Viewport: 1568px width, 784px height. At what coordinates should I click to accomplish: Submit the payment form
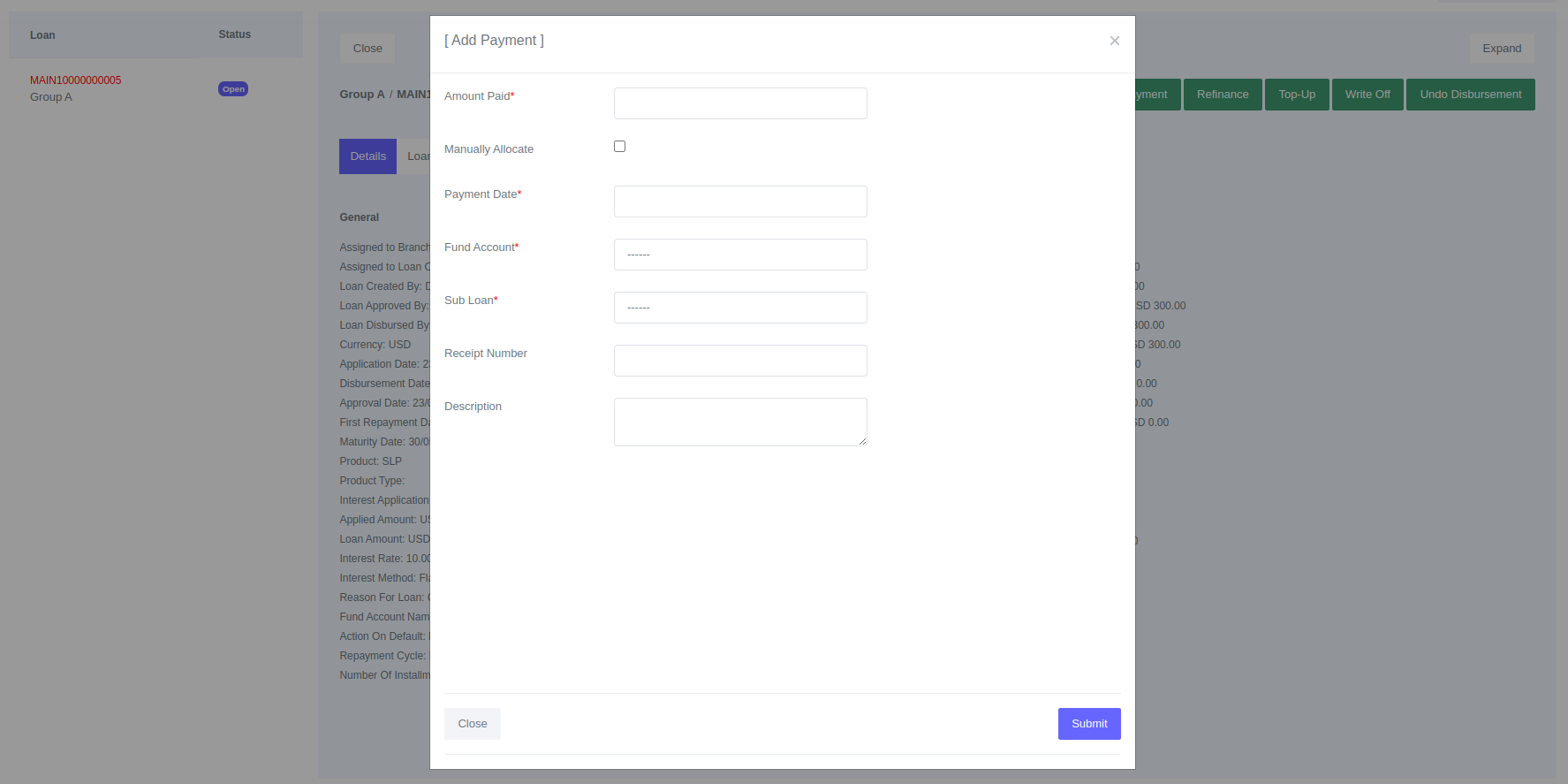point(1088,724)
